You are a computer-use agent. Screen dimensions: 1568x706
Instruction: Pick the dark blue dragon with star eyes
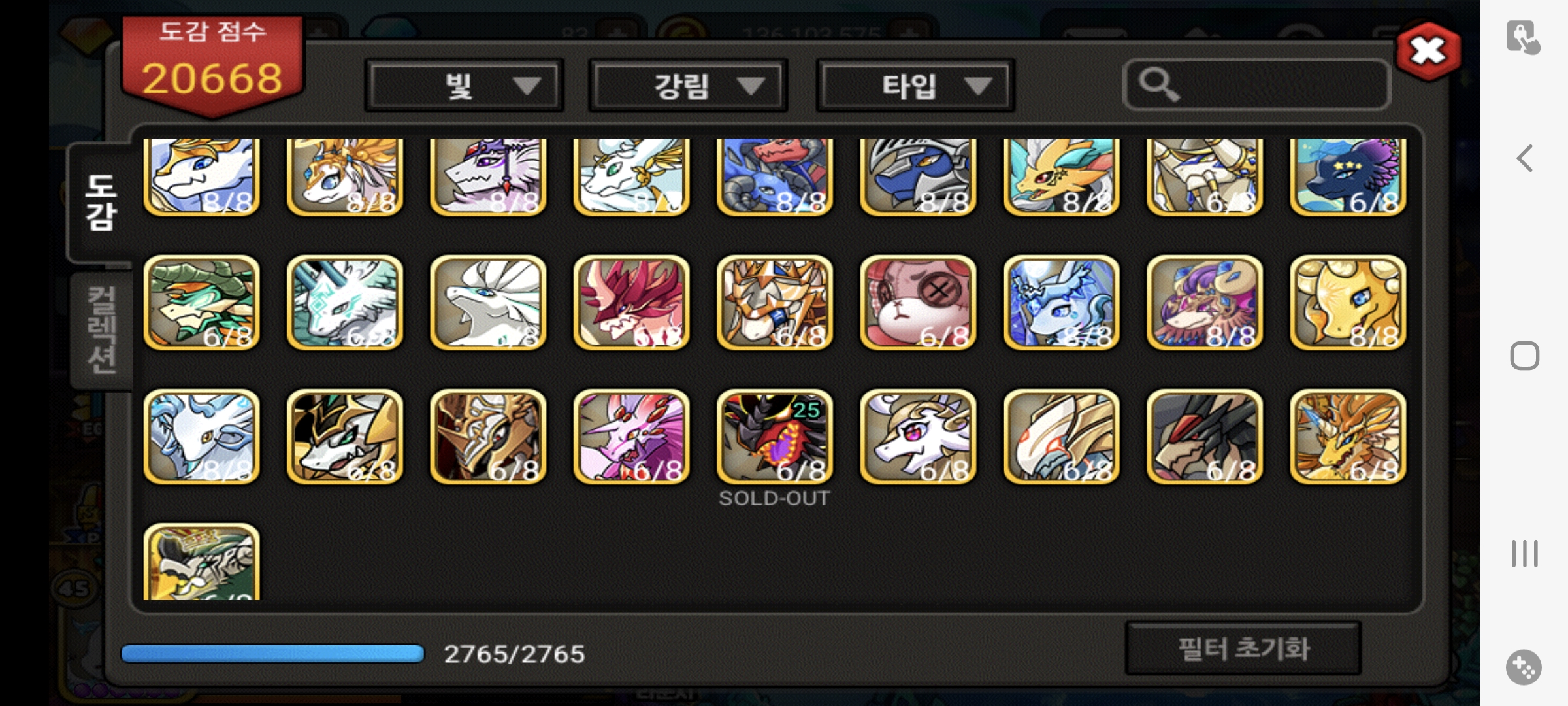coord(1348,176)
